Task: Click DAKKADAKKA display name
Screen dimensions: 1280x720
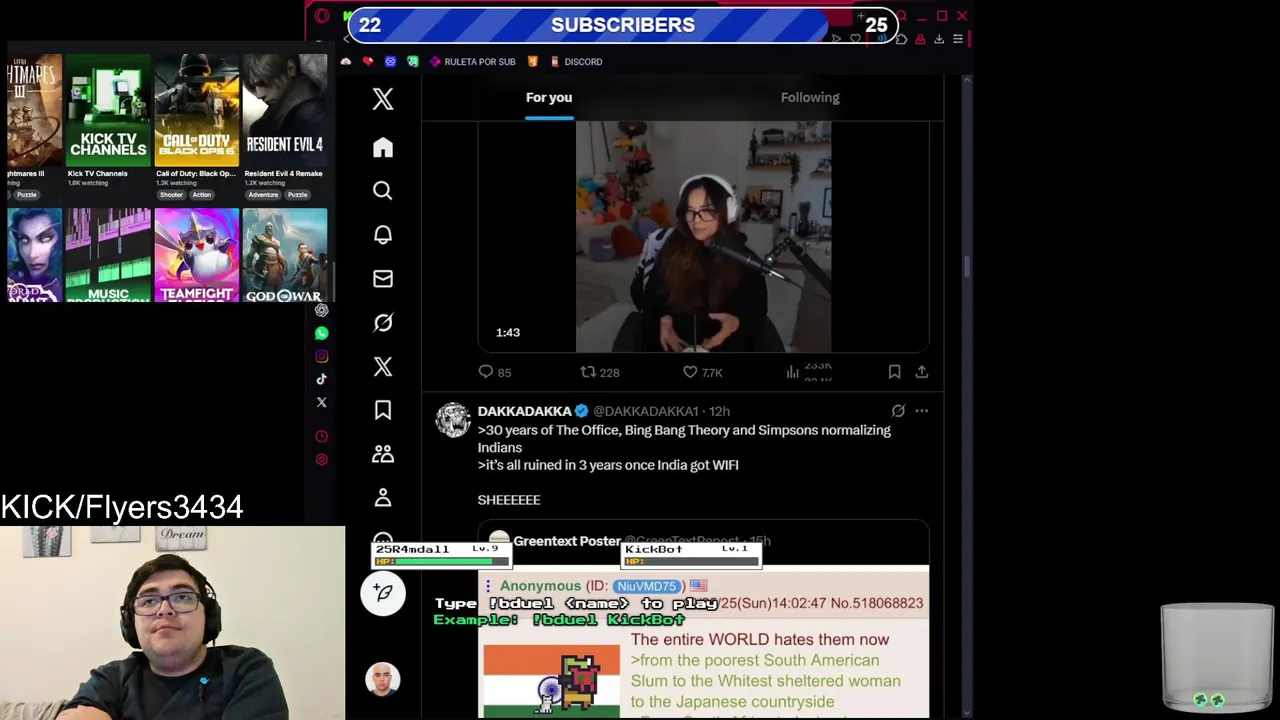Action: [524, 411]
